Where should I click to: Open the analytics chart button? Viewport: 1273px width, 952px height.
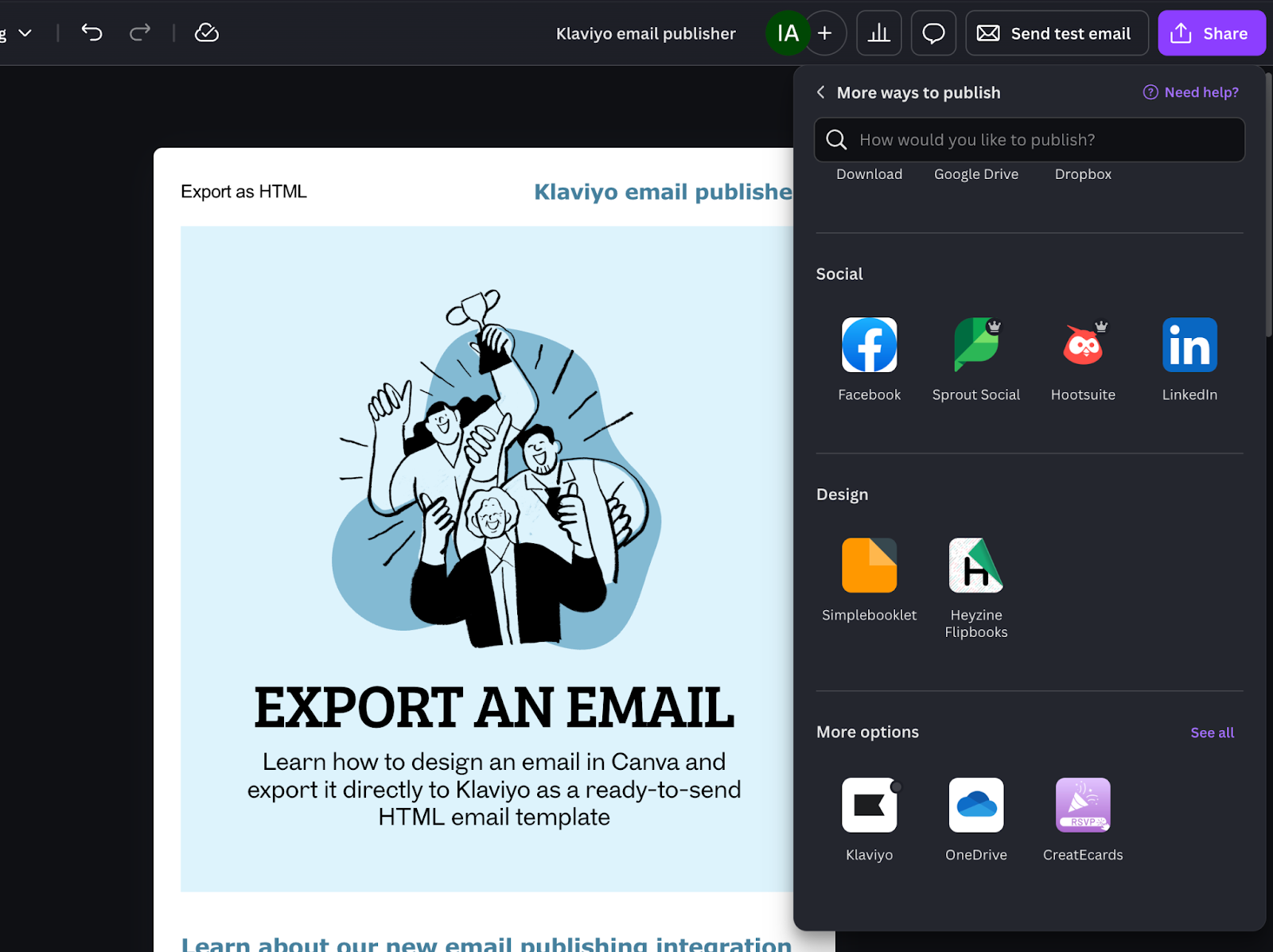point(878,33)
